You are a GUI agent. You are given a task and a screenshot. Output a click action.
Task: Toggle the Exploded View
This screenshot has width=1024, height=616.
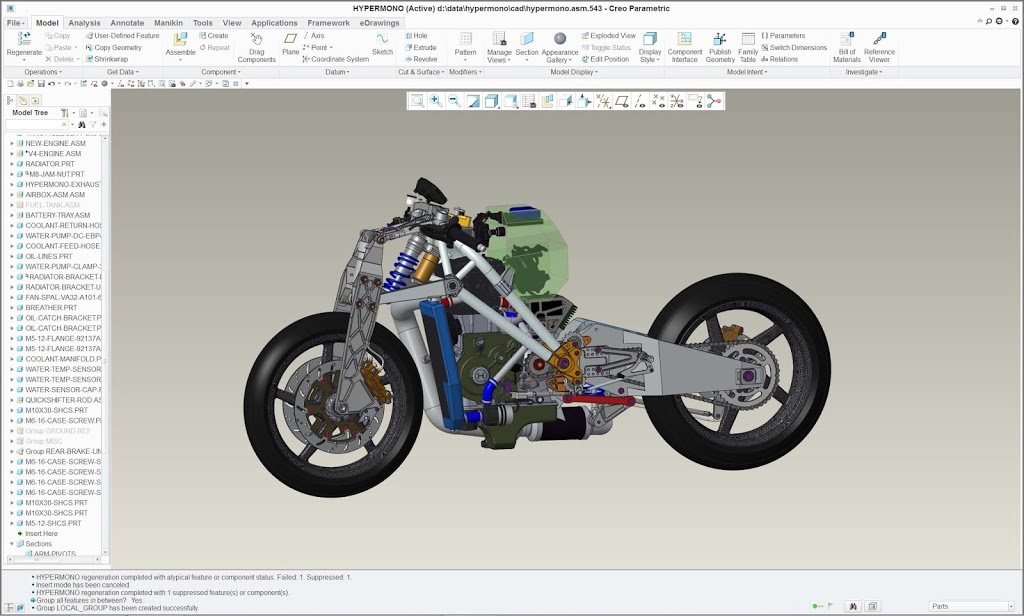(607, 36)
